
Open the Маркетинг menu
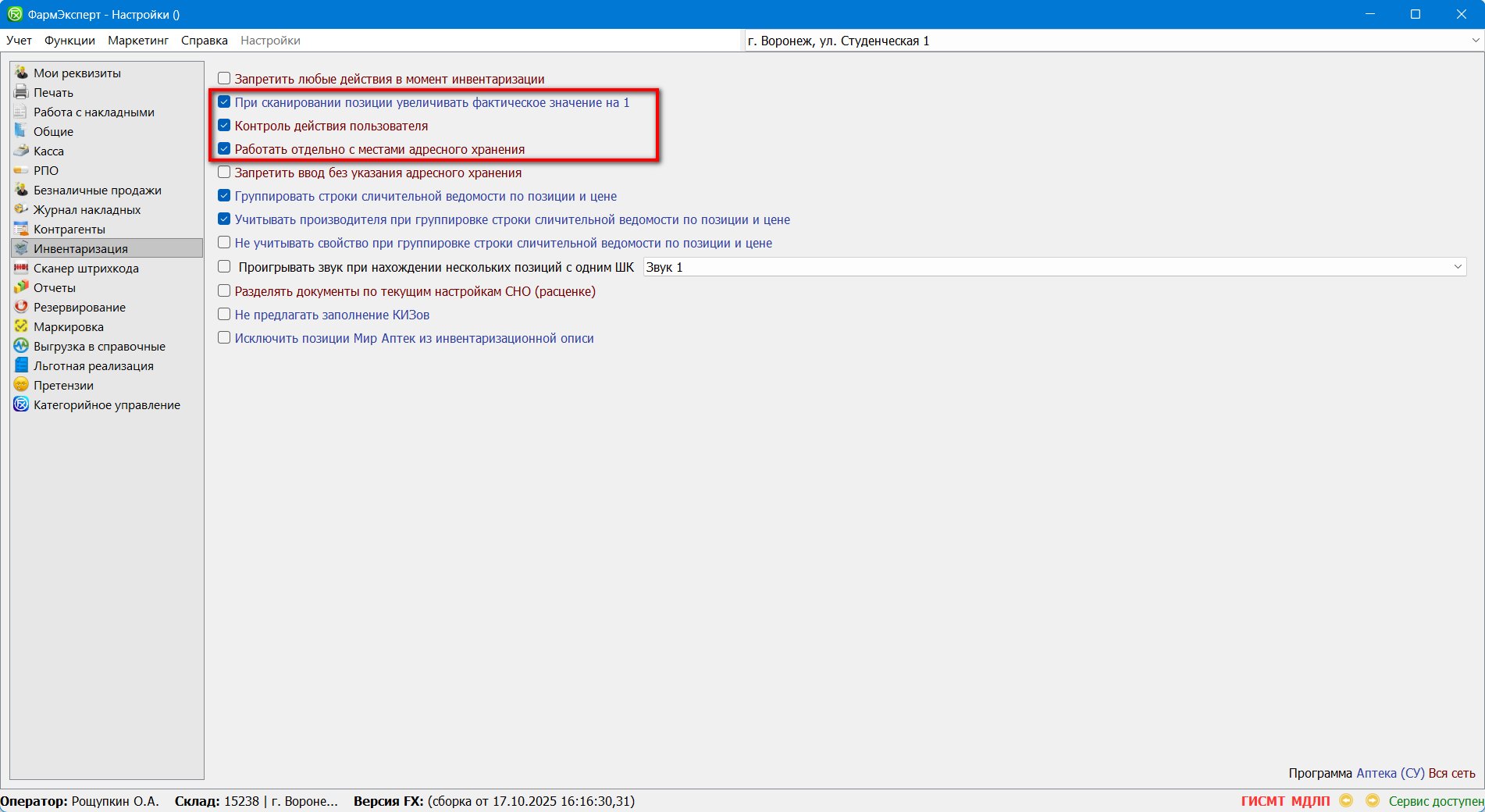pyautogui.click(x=138, y=41)
